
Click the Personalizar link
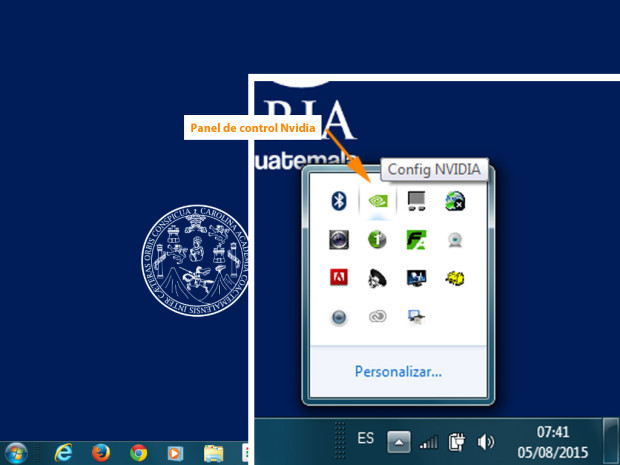click(398, 371)
